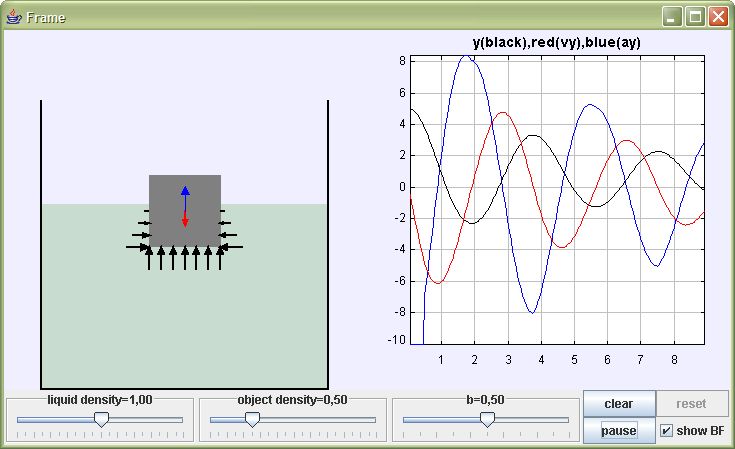Screen dimensions: 735x449
Task: Click the graph title y(black),red(vy),blue(ay)
Action: [x=556, y=43]
